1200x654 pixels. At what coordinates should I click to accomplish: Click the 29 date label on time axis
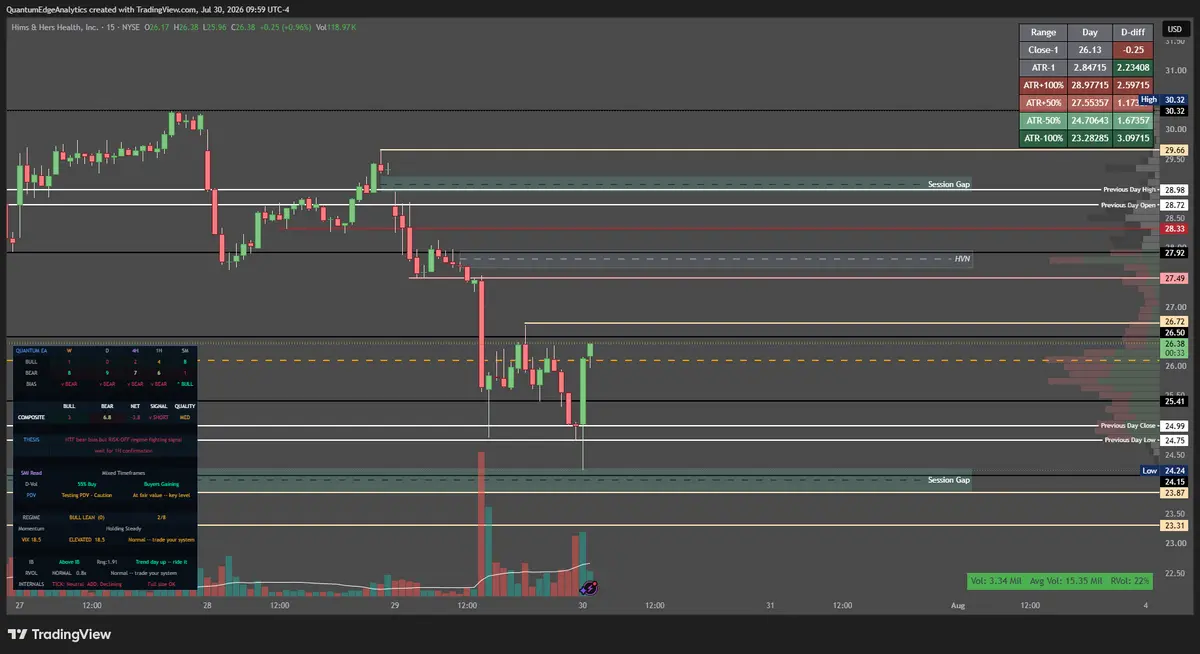(395, 606)
